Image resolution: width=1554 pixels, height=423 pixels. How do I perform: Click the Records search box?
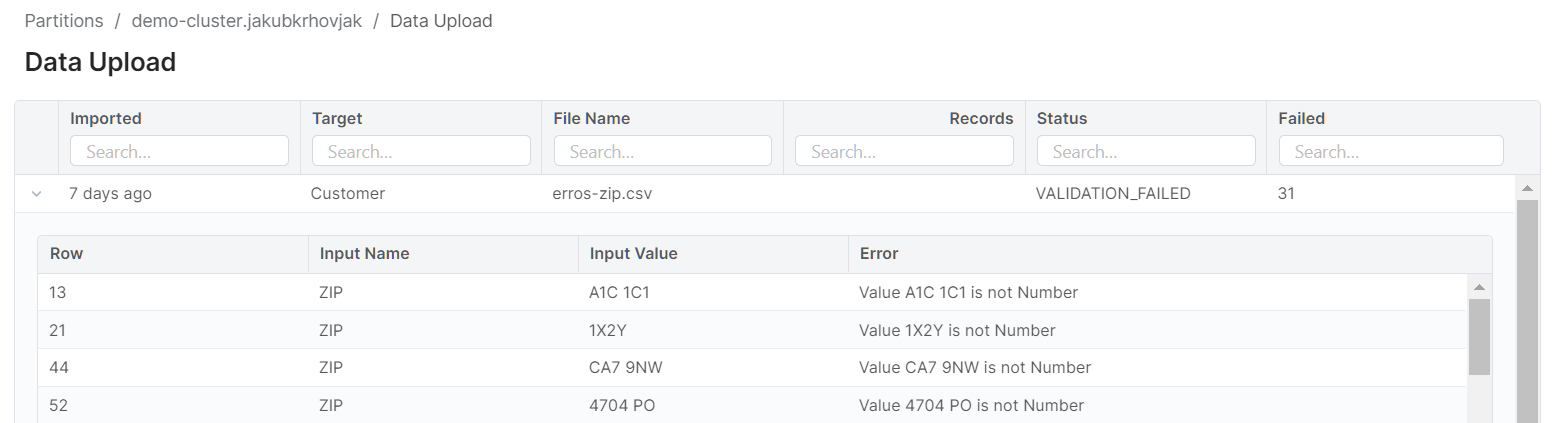tap(904, 152)
